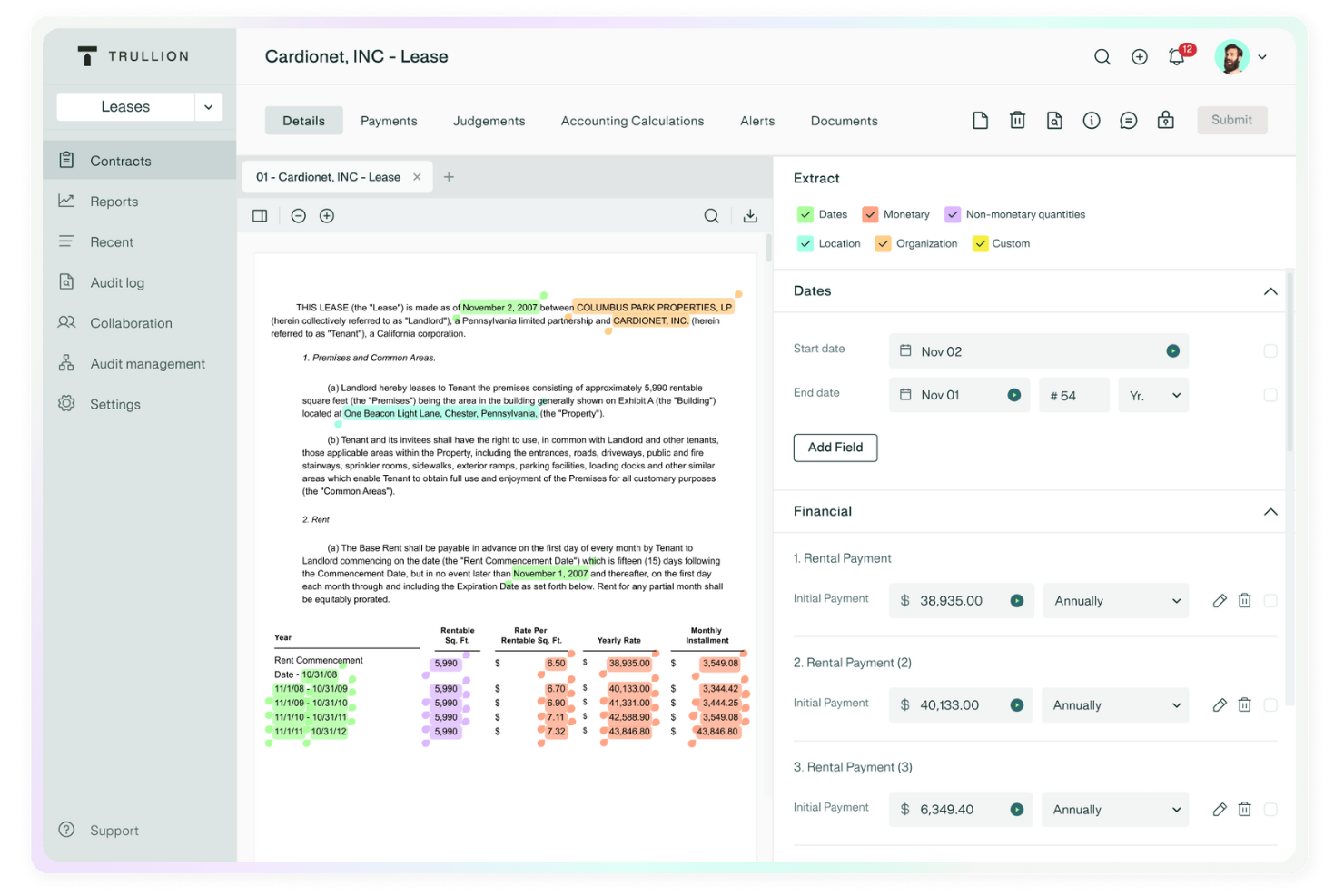Open the Alerts tab

[x=757, y=121]
